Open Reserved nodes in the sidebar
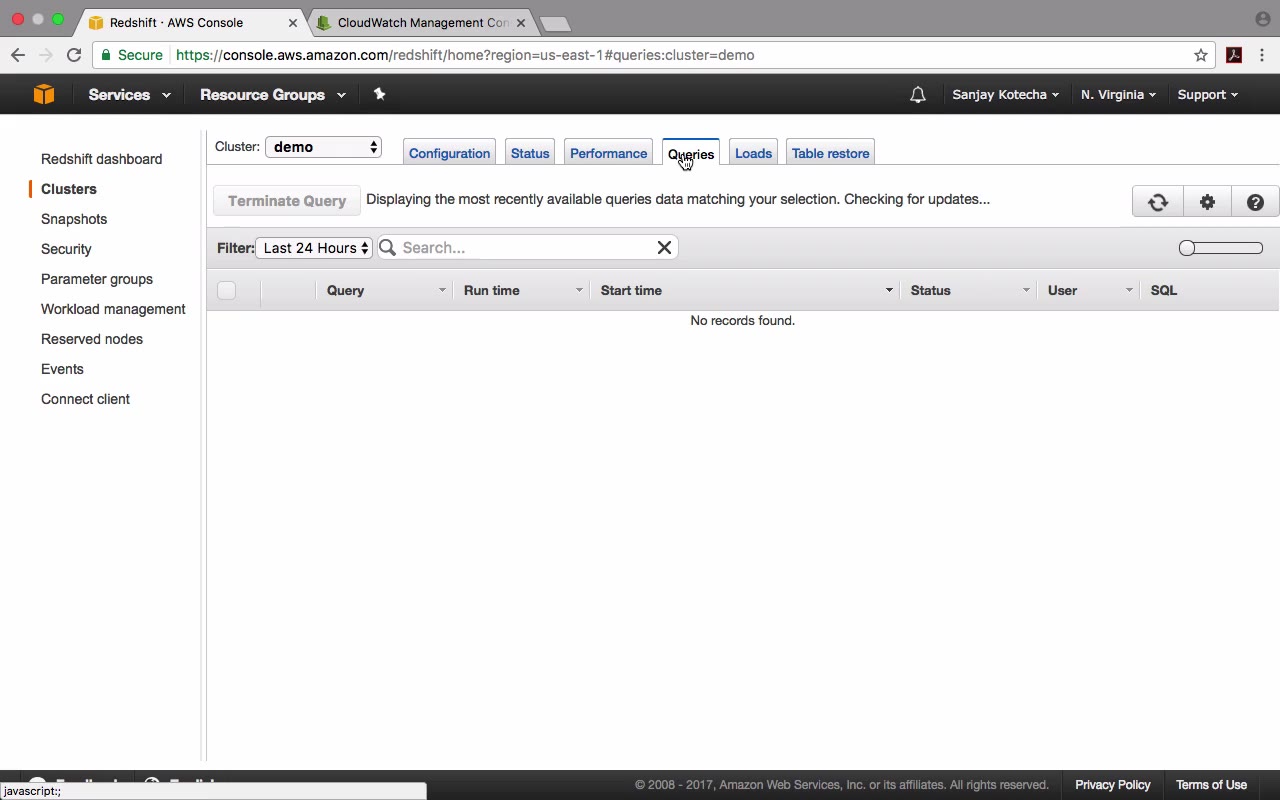 92,339
